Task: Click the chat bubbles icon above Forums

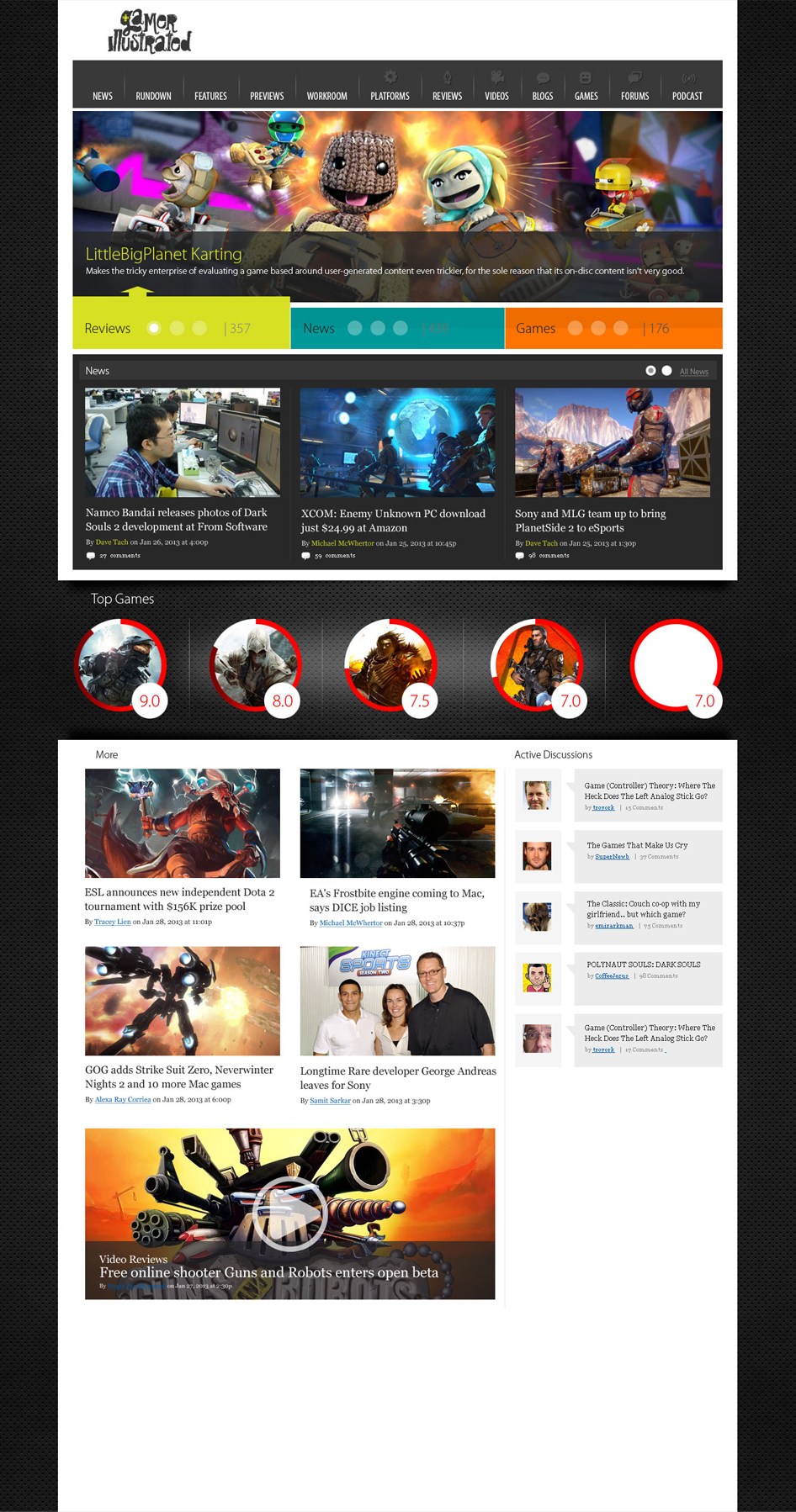Action: pos(634,77)
